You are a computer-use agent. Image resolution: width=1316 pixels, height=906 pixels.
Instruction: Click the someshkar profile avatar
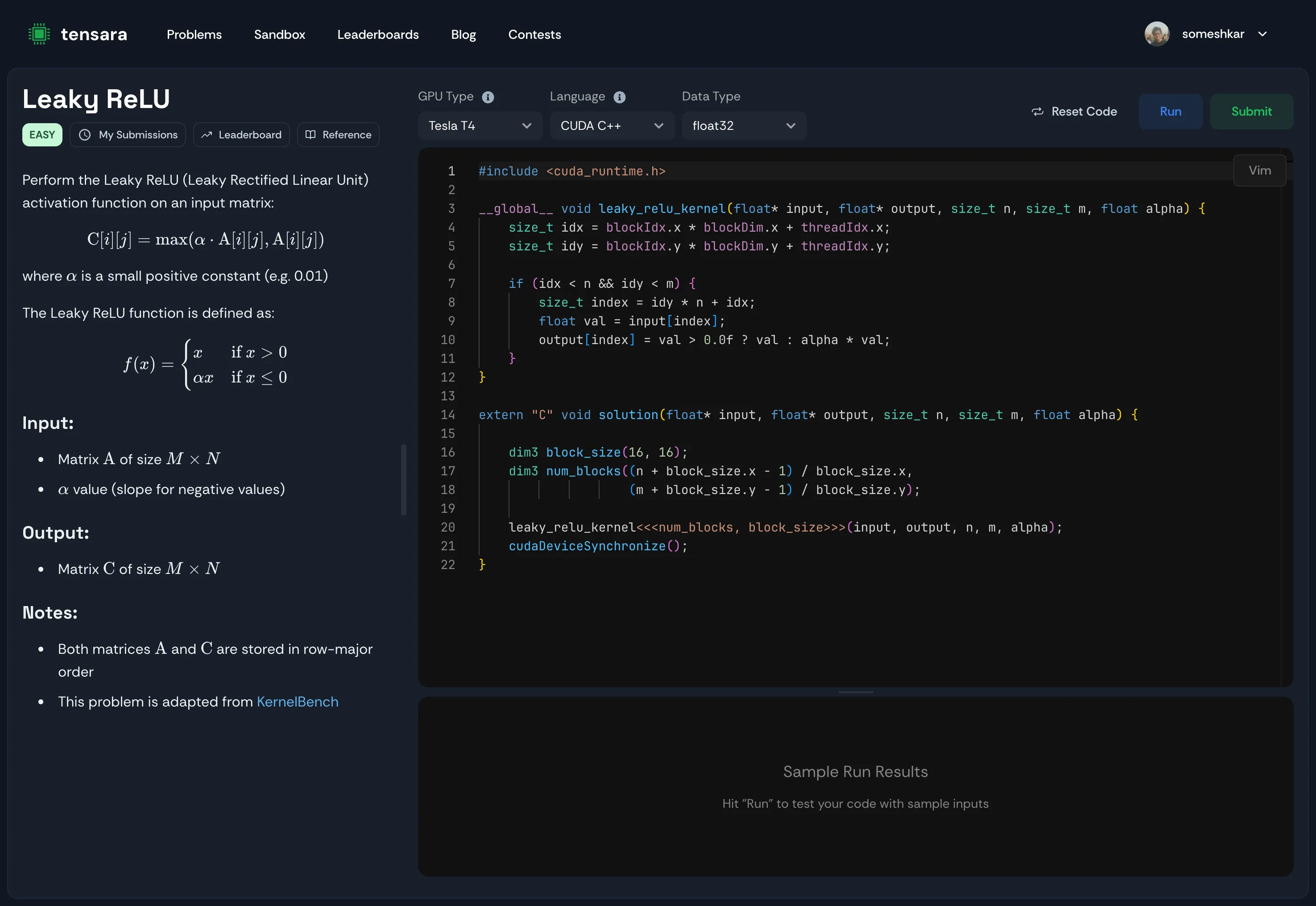click(1157, 33)
